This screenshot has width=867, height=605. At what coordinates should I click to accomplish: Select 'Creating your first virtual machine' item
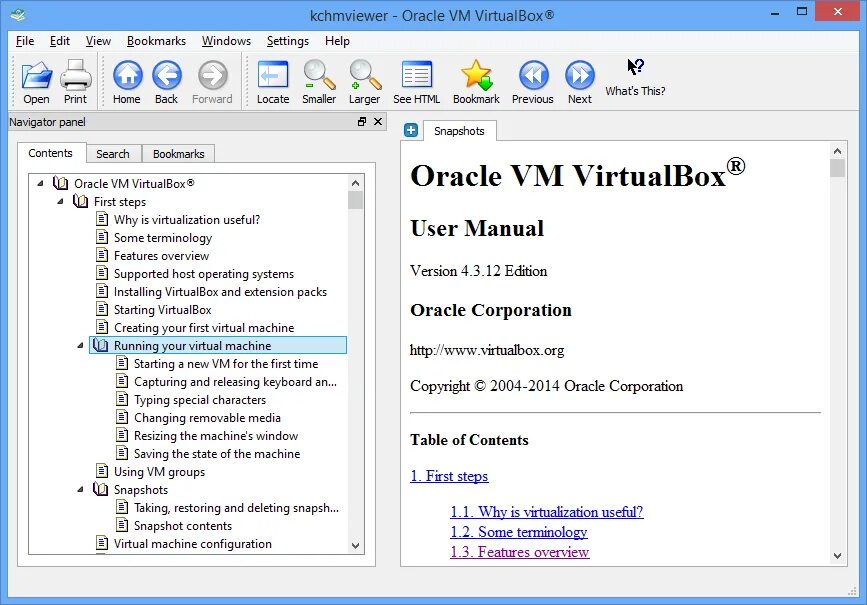pos(203,327)
